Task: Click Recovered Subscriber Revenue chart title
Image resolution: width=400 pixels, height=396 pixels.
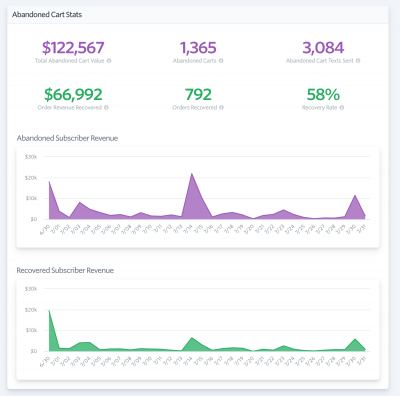Action: (x=65, y=270)
